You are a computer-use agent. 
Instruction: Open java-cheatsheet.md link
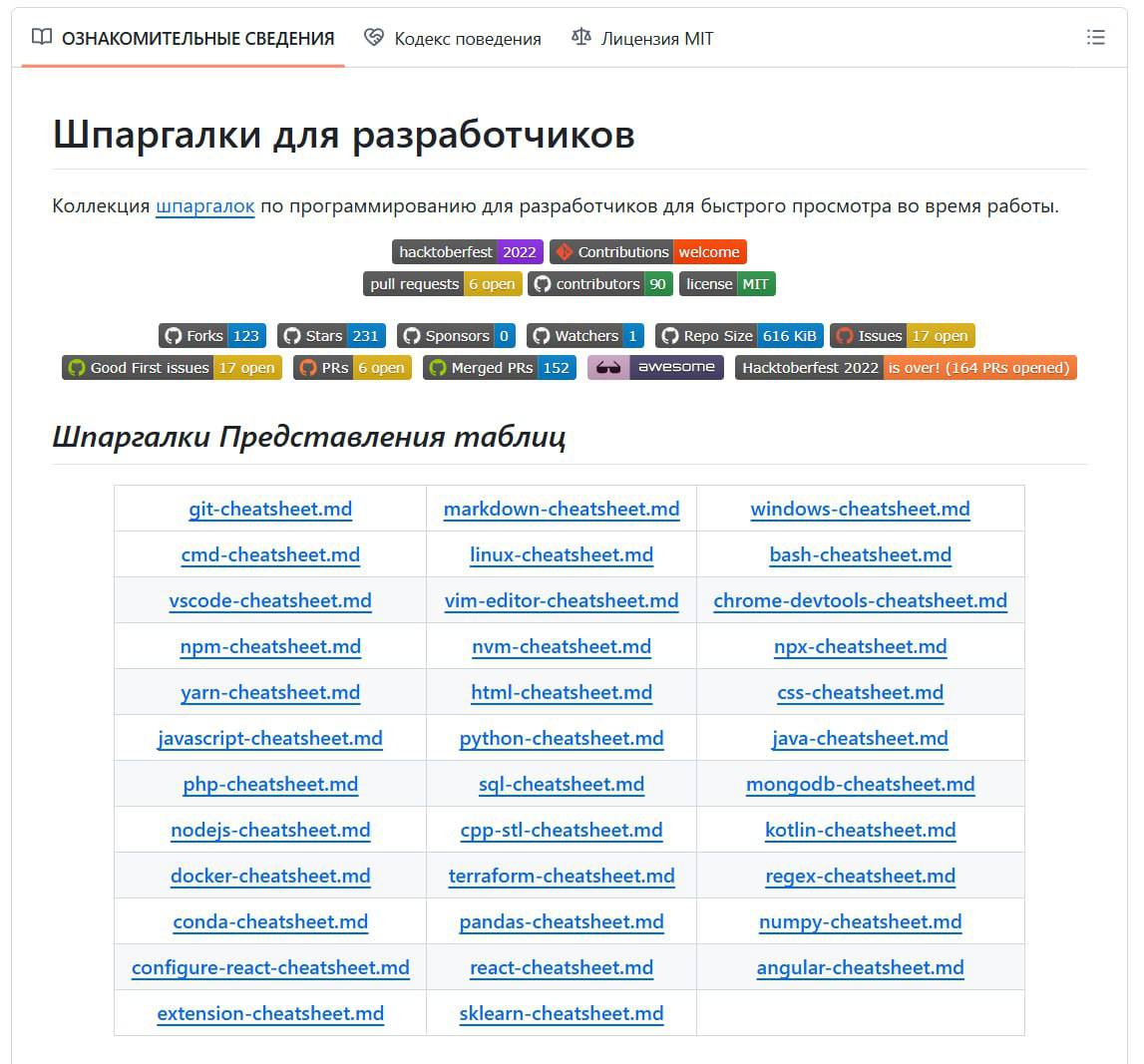tap(860, 739)
